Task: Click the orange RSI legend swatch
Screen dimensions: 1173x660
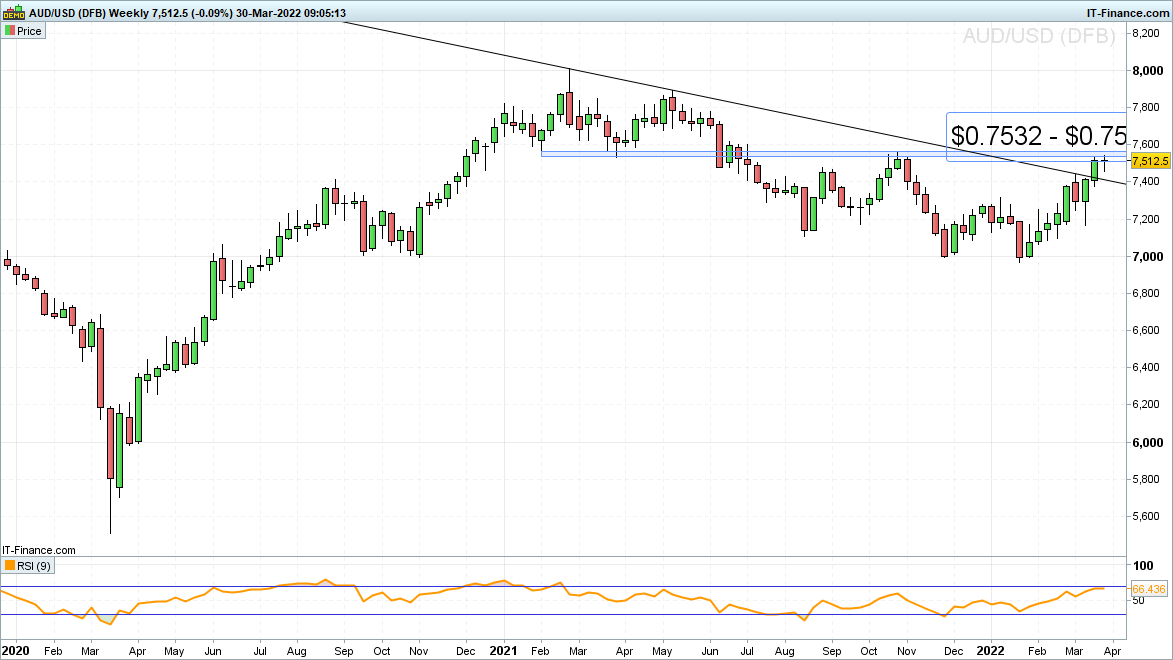Action: point(10,566)
